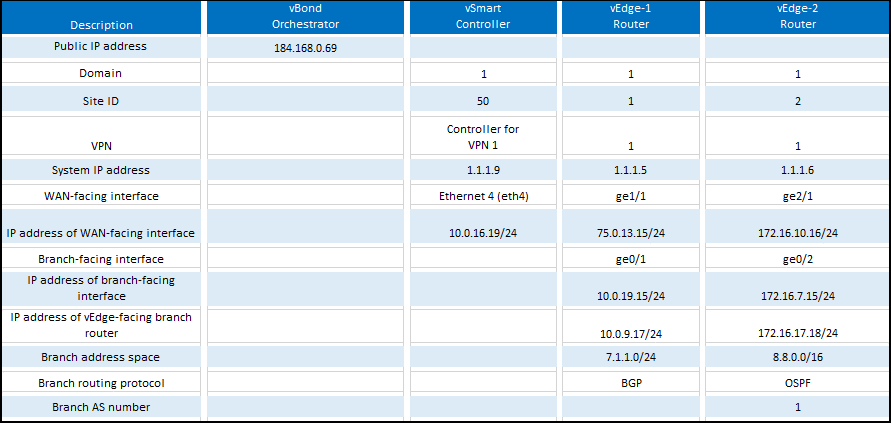
Task: Click the Branch address space row label
Action: [101, 358]
